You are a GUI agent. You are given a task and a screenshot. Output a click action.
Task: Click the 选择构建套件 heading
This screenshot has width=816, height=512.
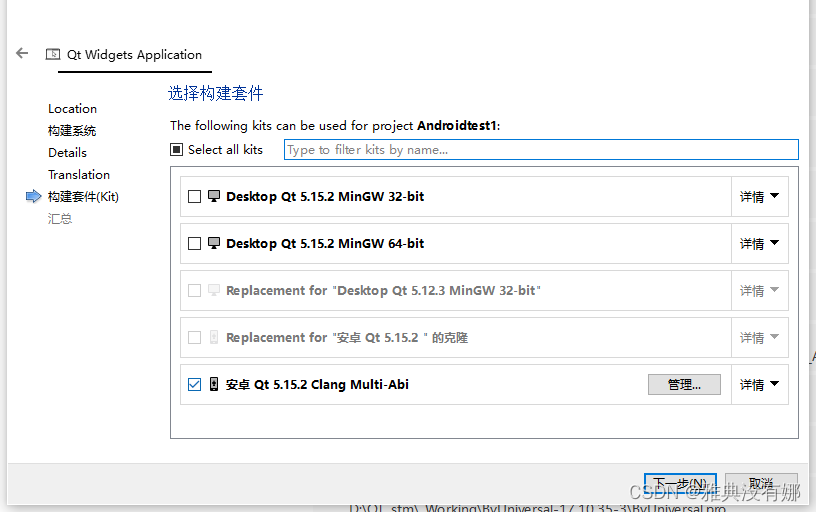pos(215,93)
